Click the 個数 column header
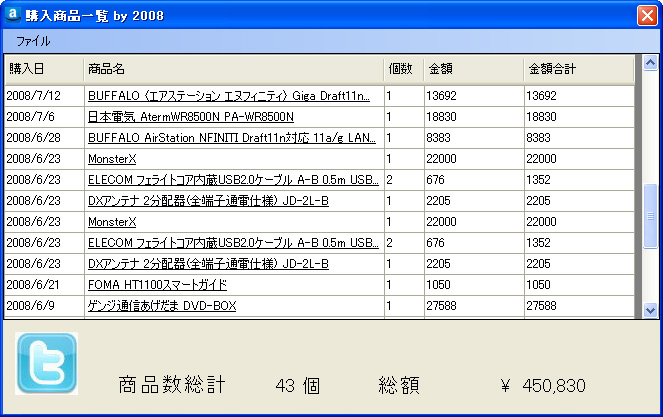 coord(404,69)
